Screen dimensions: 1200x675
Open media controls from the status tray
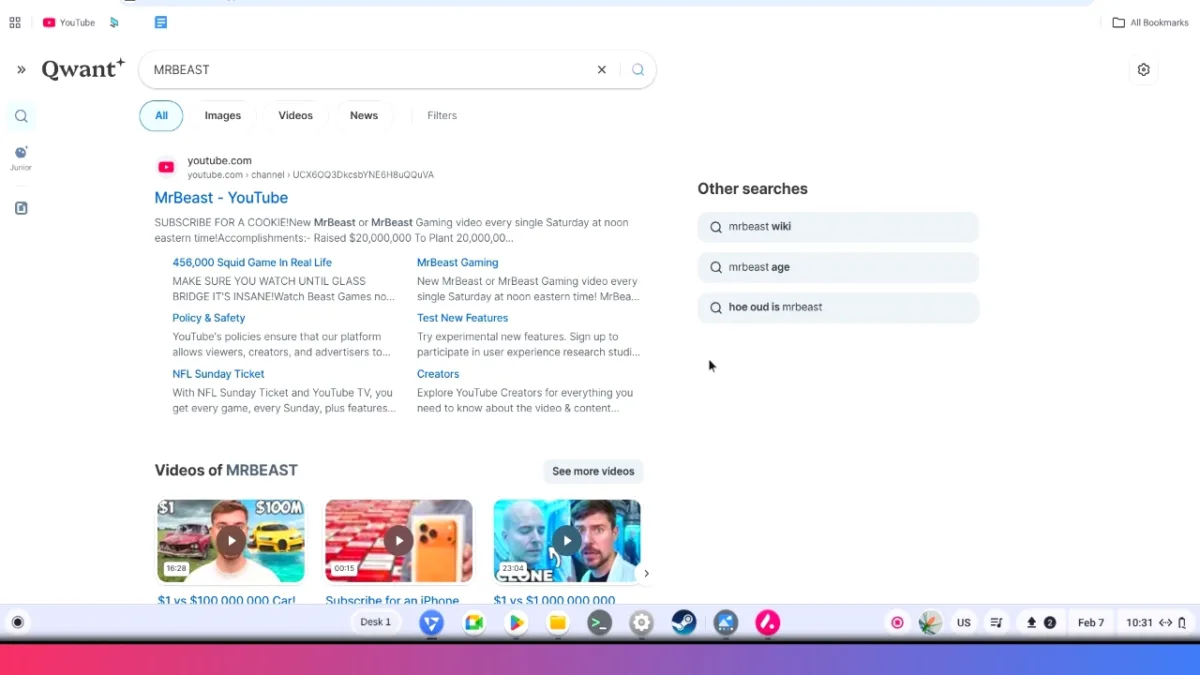click(996, 622)
